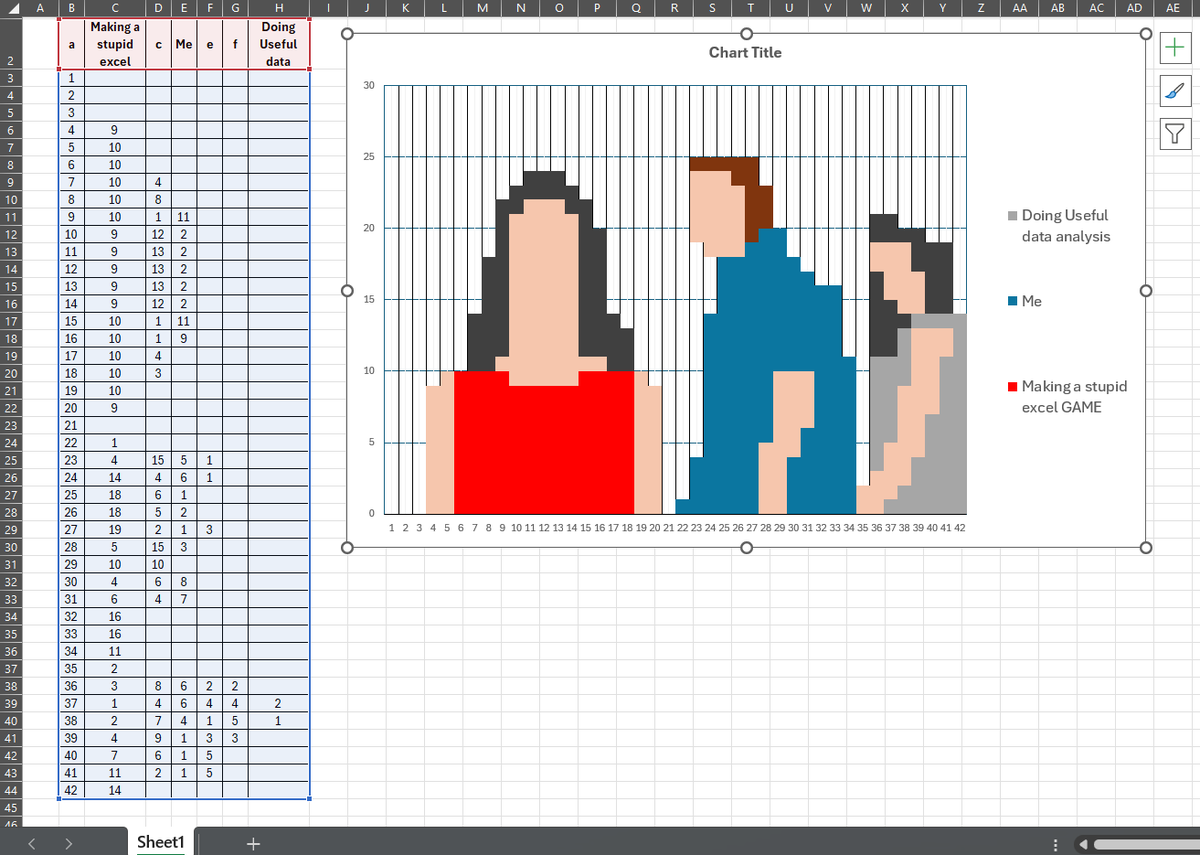1200x855 pixels.
Task: Select cell B3 containing 1
Action: point(70,78)
